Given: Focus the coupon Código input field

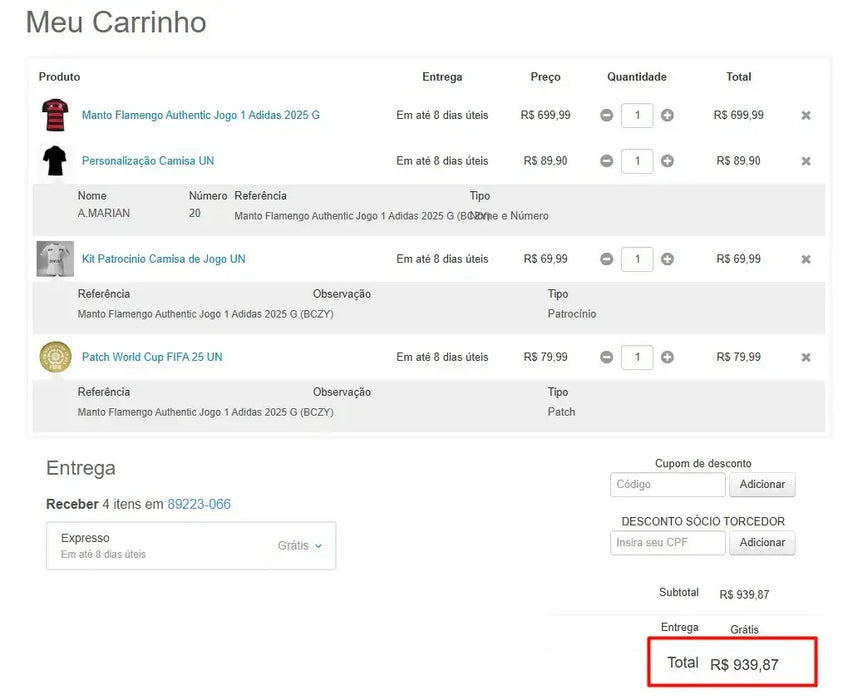Looking at the screenshot, I should (x=667, y=485).
